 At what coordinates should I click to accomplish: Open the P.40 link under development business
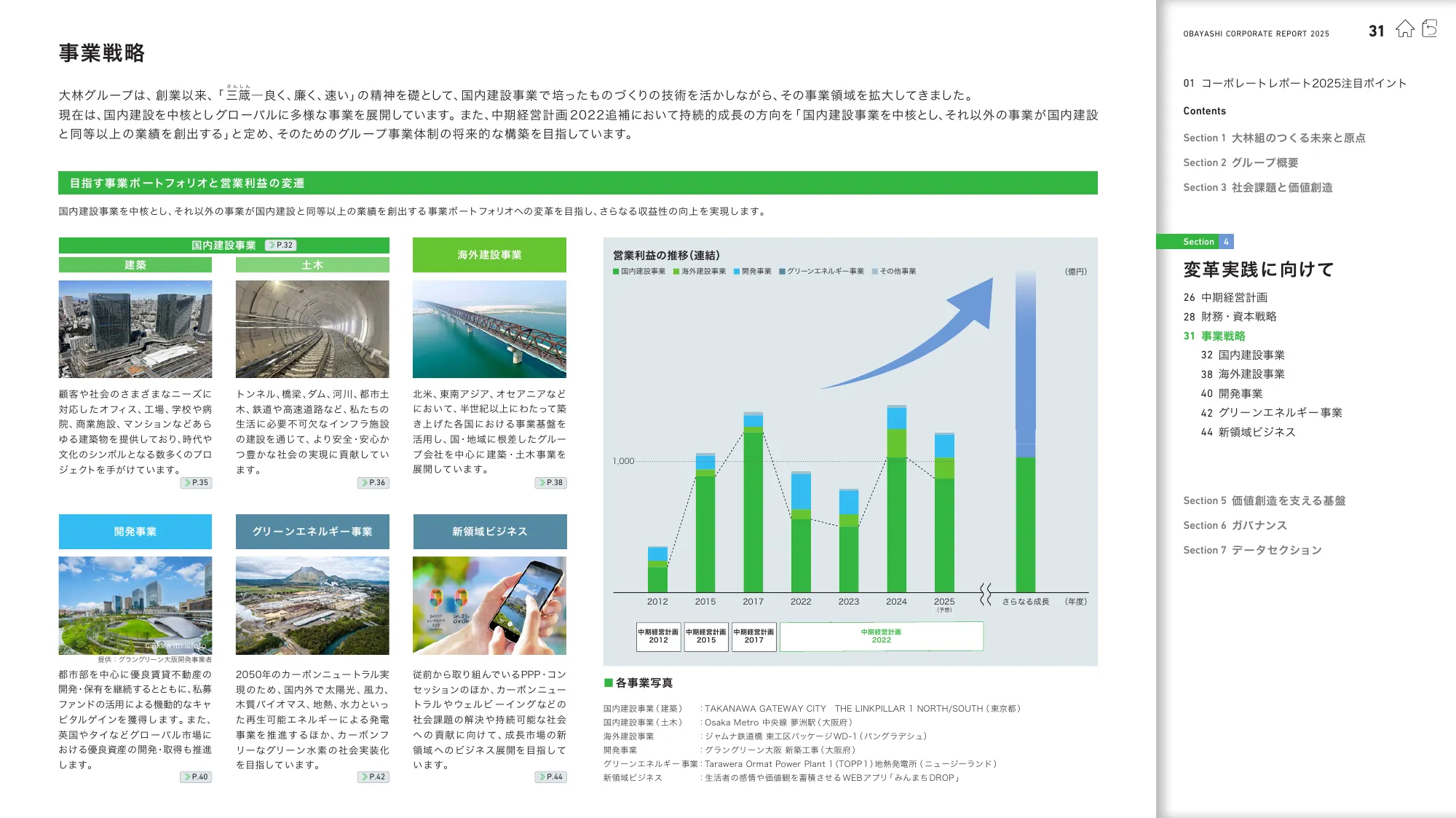196,777
